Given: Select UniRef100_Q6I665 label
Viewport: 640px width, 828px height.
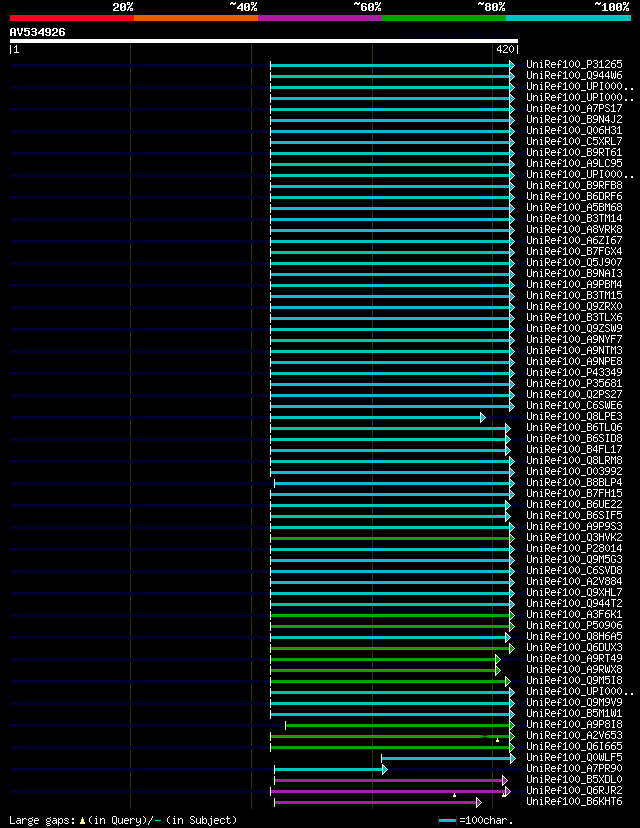Looking at the screenshot, I should point(574,747).
